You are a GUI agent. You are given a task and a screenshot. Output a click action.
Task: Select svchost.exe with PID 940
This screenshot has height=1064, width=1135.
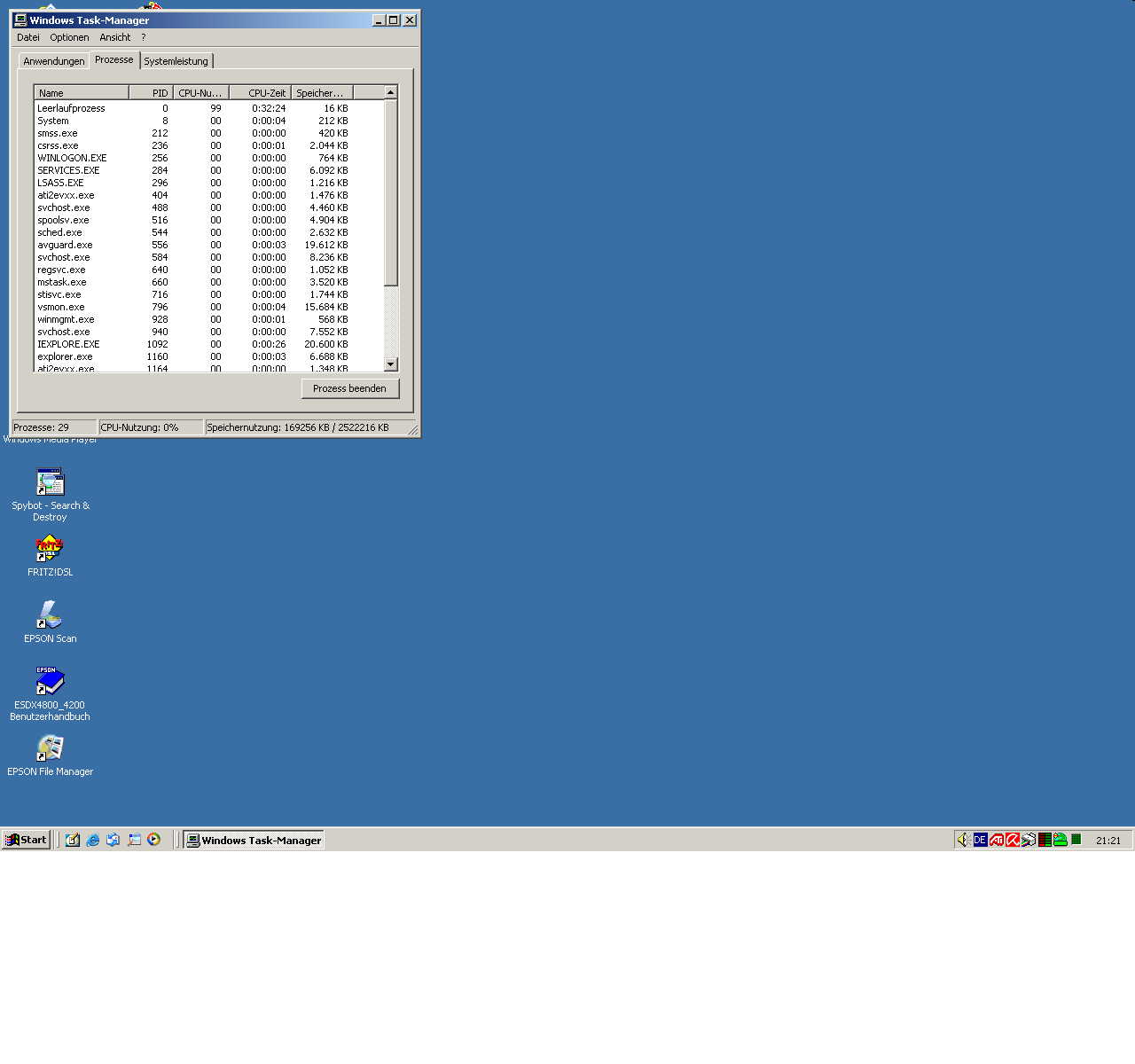pos(208,332)
